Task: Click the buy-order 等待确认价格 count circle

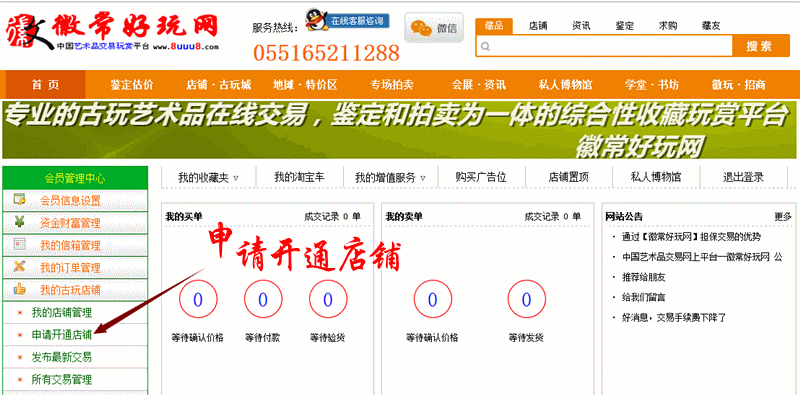Action: click(198, 300)
